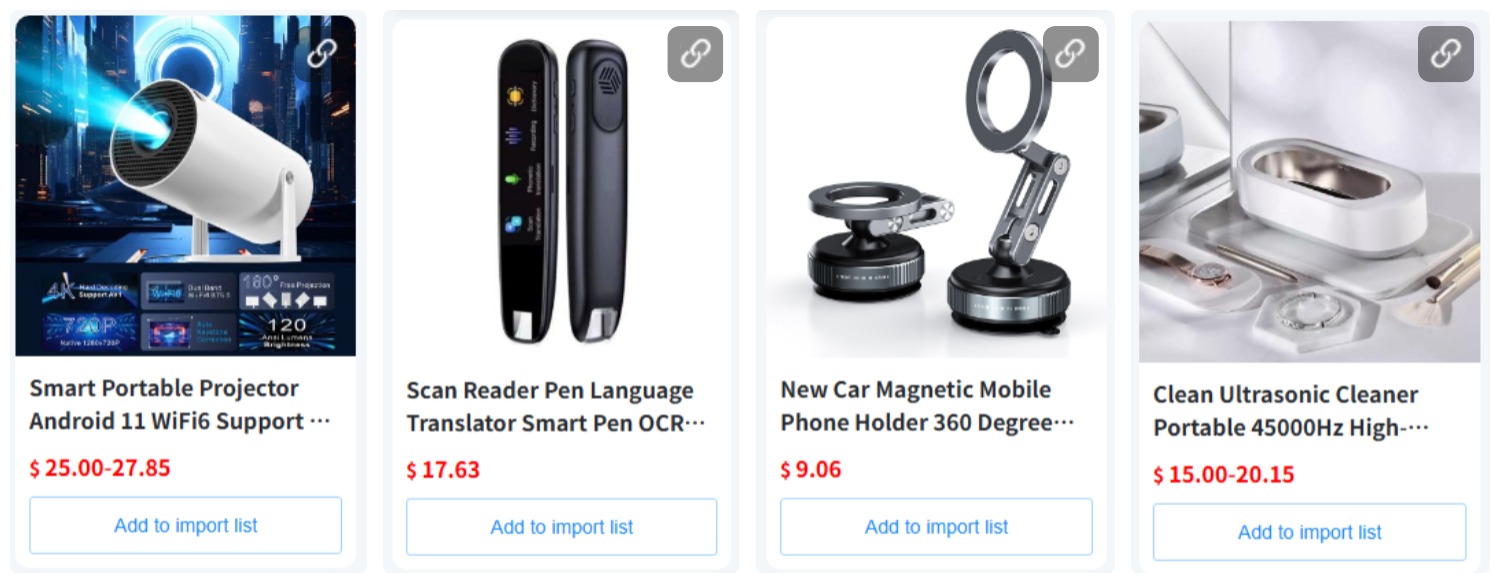Add Car Magnetic Phone Holder to import list
This screenshot has width=1500, height=582.
click(937, 527)
